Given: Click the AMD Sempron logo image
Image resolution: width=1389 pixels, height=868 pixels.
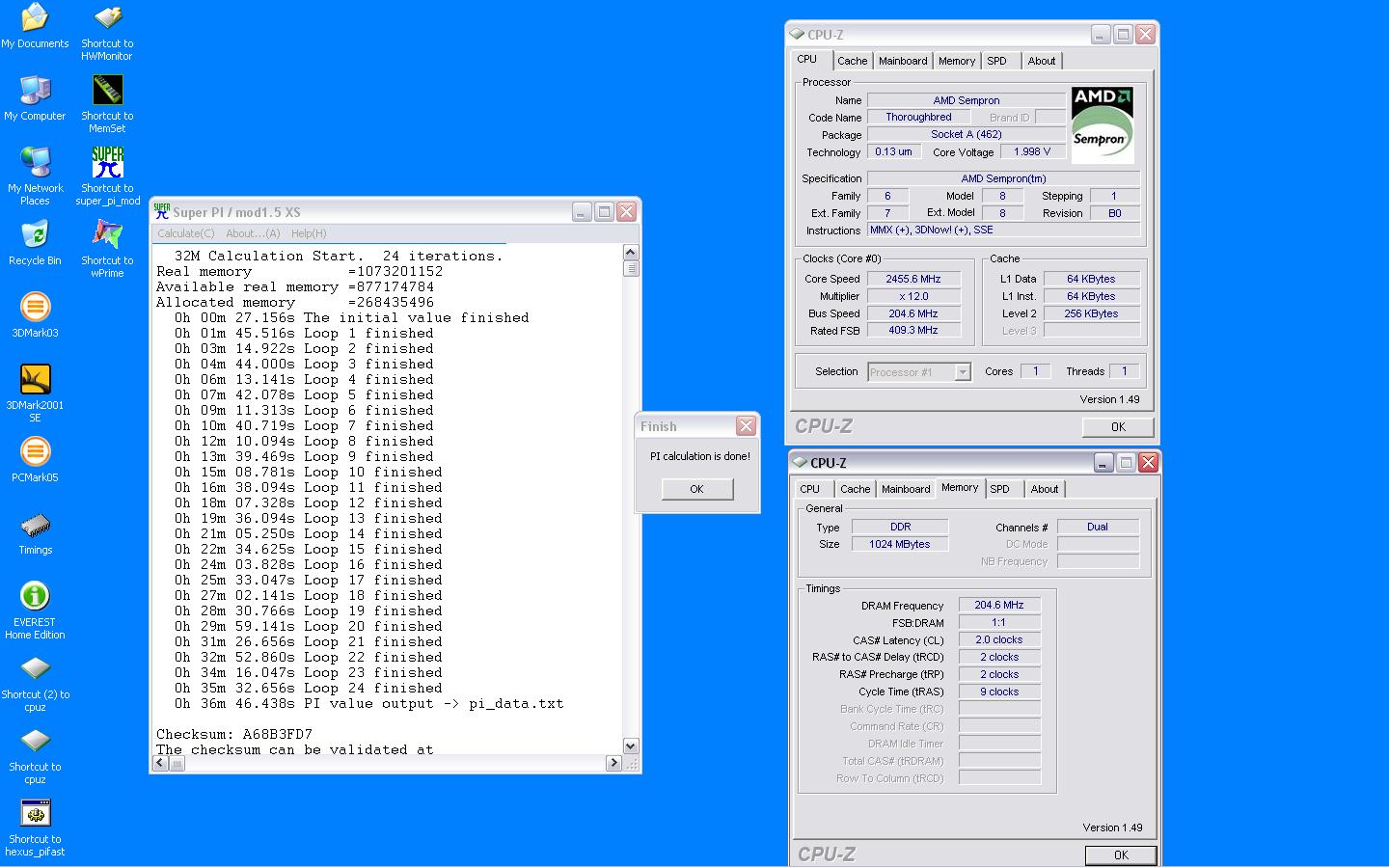Looking at the screenshot, I should point(1103,125).
